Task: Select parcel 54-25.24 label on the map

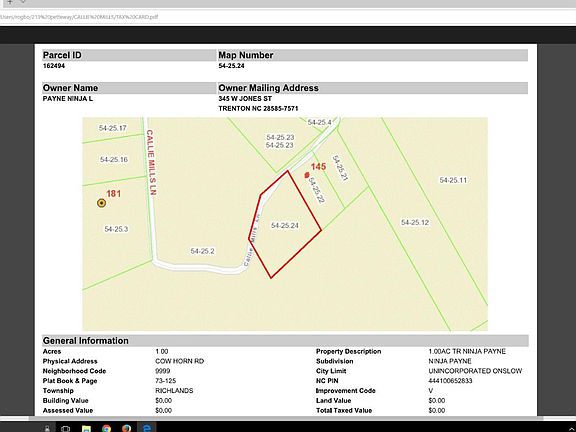Action: coord(285,226)
